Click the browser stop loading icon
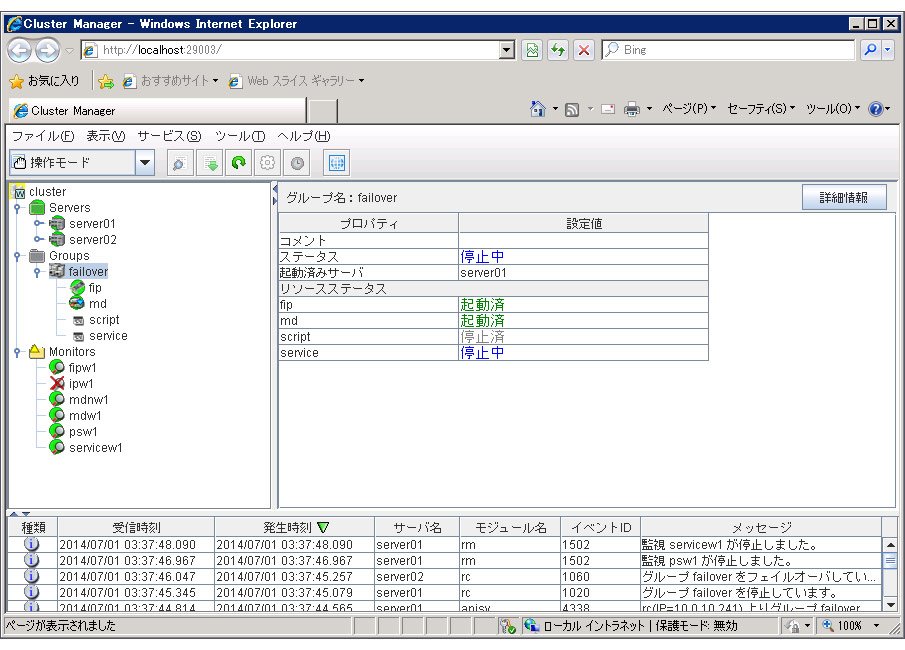 (584, 50)
